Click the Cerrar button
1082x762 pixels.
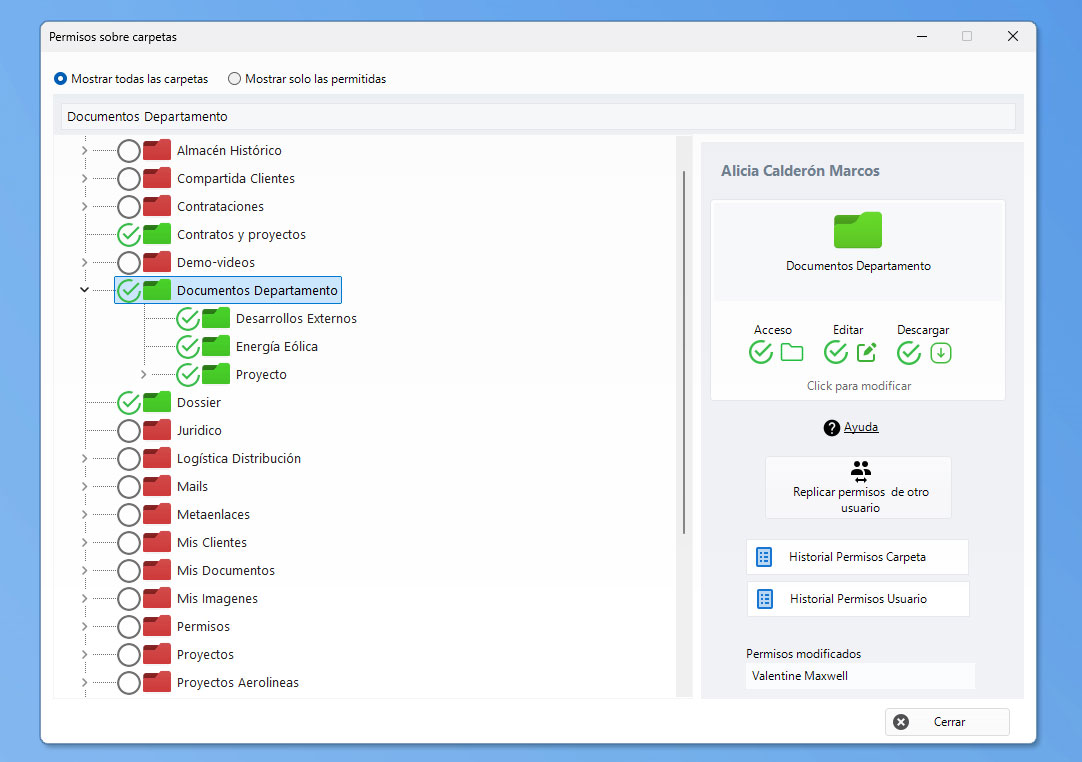click(x=947, y=722)
